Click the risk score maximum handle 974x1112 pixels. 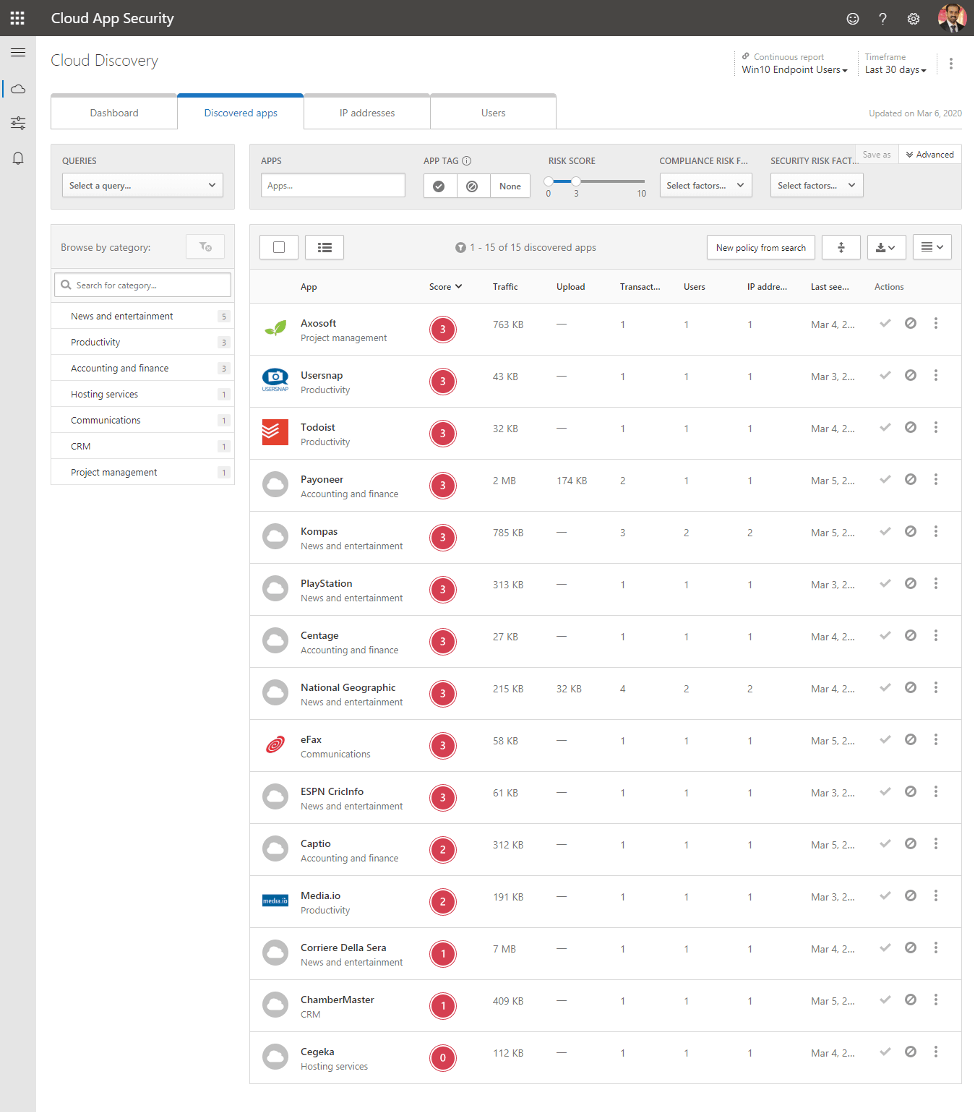tap(576, 182)
